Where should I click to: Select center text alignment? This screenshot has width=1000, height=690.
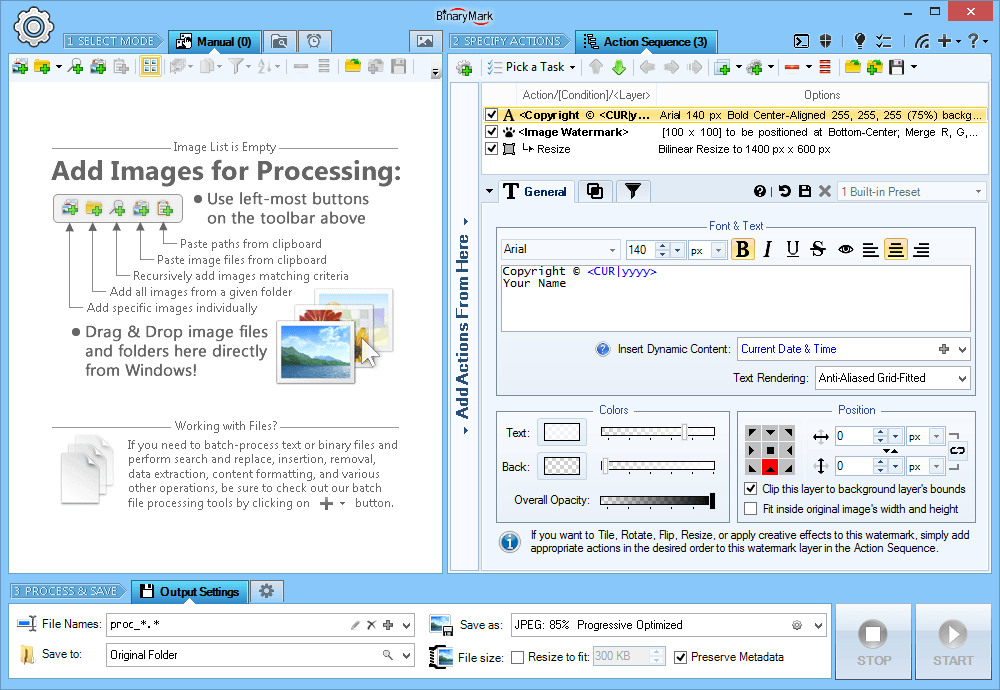tap(895, 250)
